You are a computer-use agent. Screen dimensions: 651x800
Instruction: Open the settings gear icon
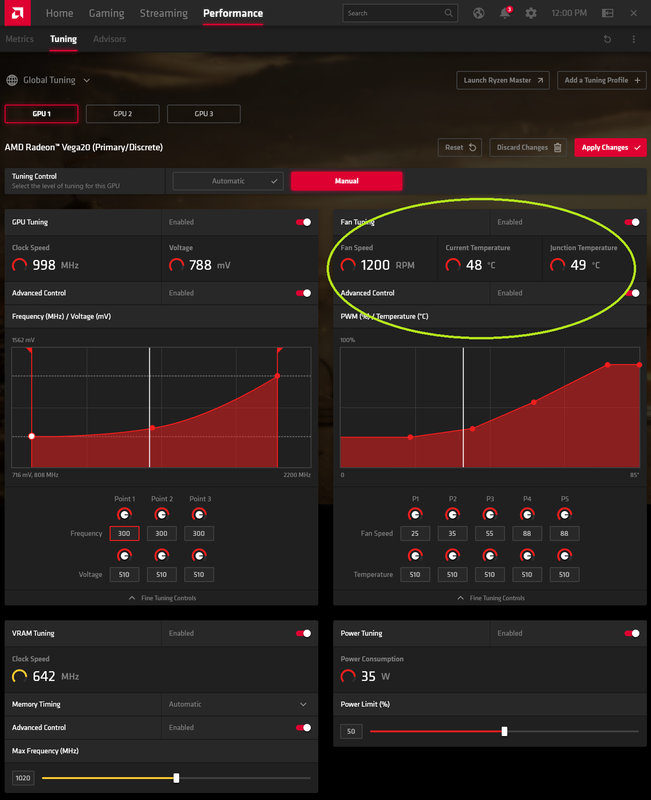[531, 13]
